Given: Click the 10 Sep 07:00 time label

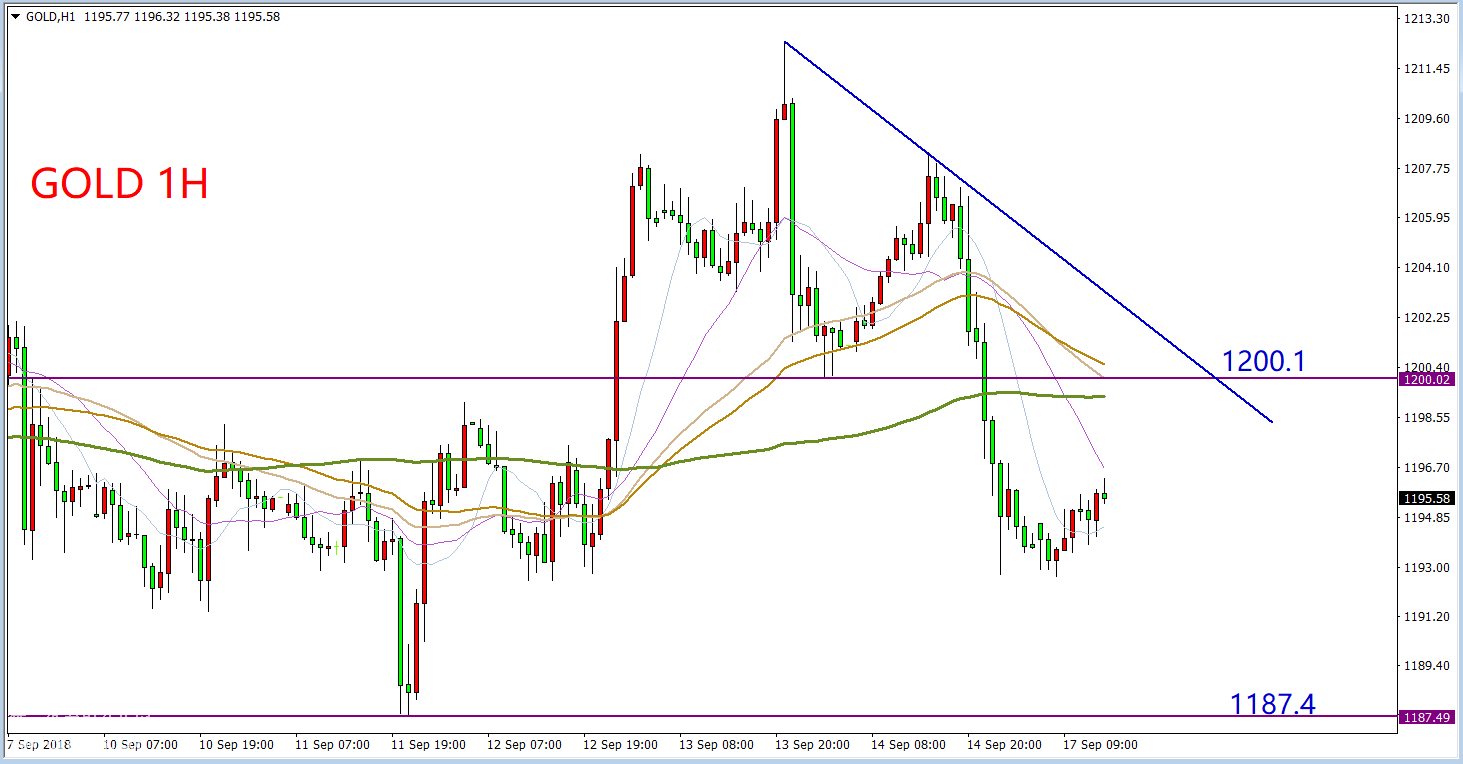Looking at the screenshot, I should point(141,745).
